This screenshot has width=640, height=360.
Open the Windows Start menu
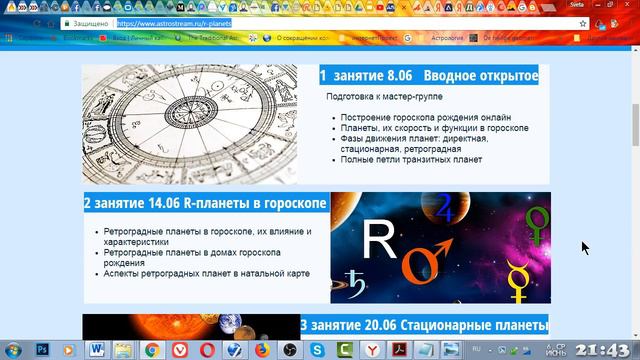coord(13,350)
